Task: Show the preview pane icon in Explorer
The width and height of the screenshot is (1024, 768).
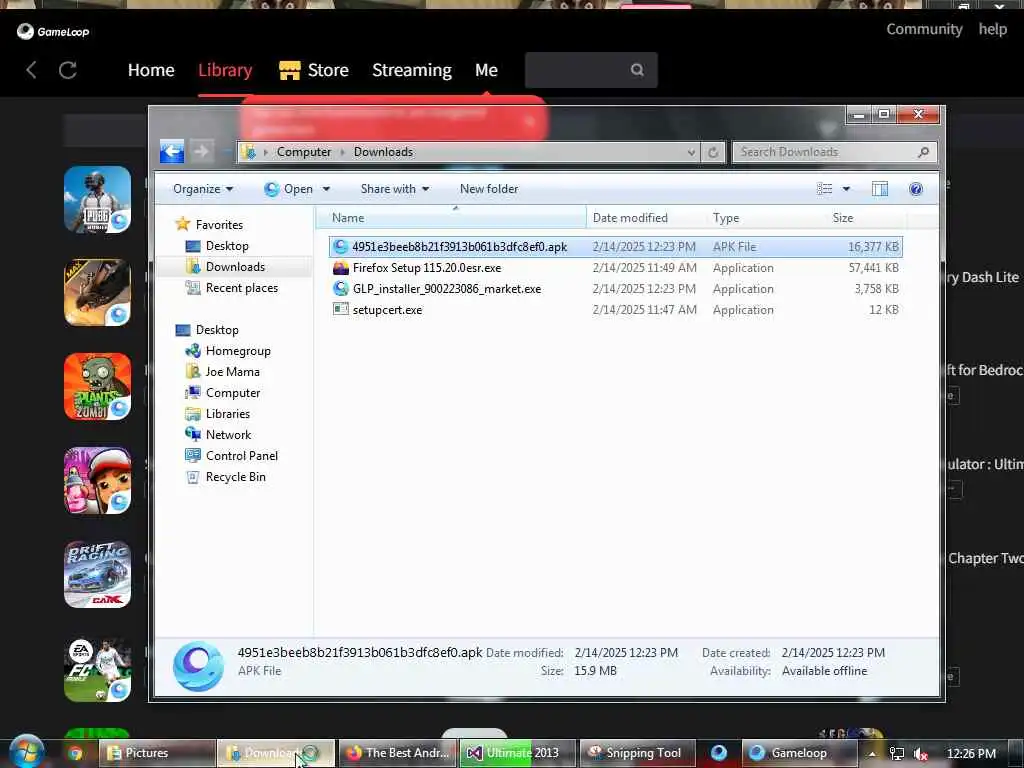Action: click(880, 189)
